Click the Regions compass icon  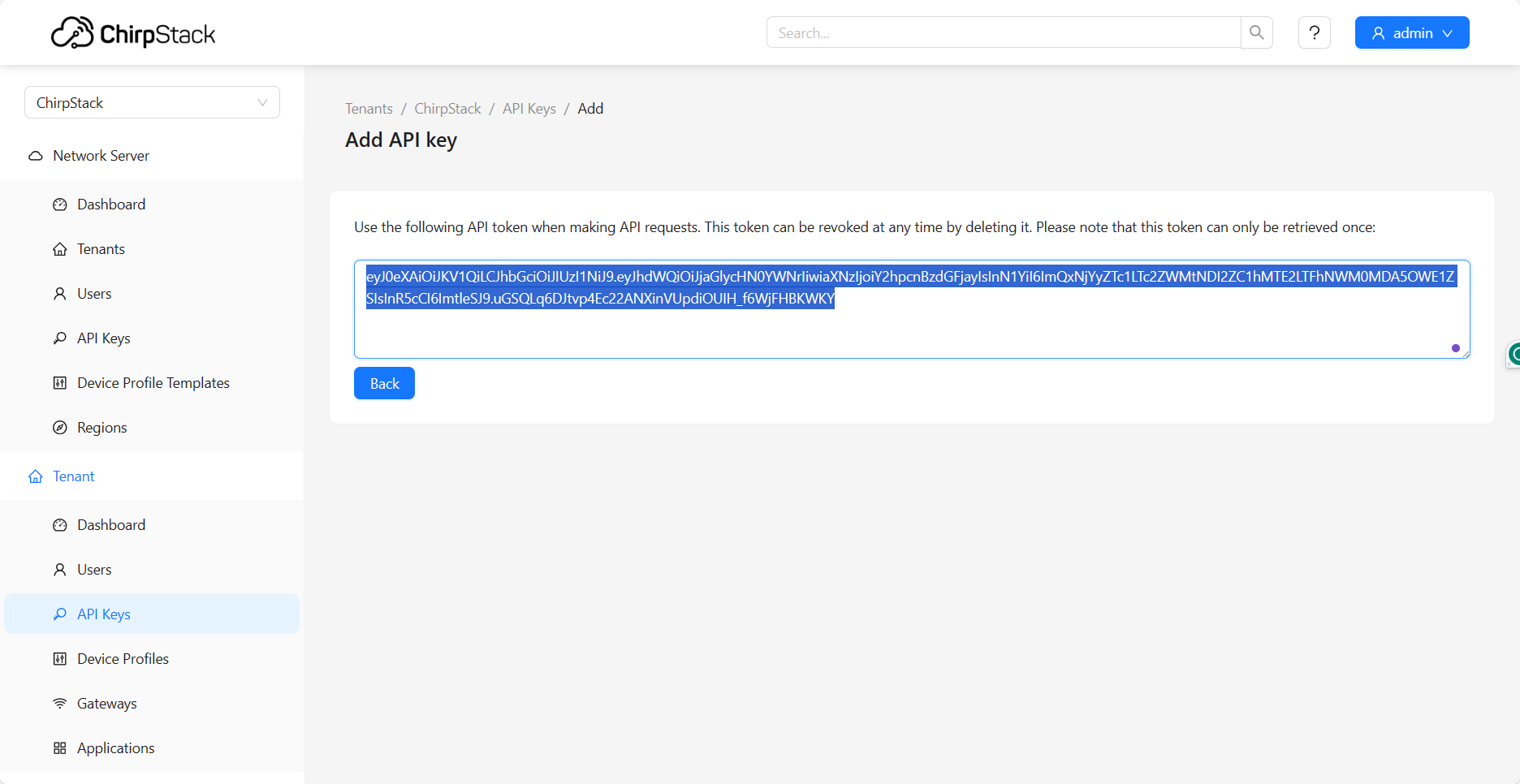tap(60, 428)
